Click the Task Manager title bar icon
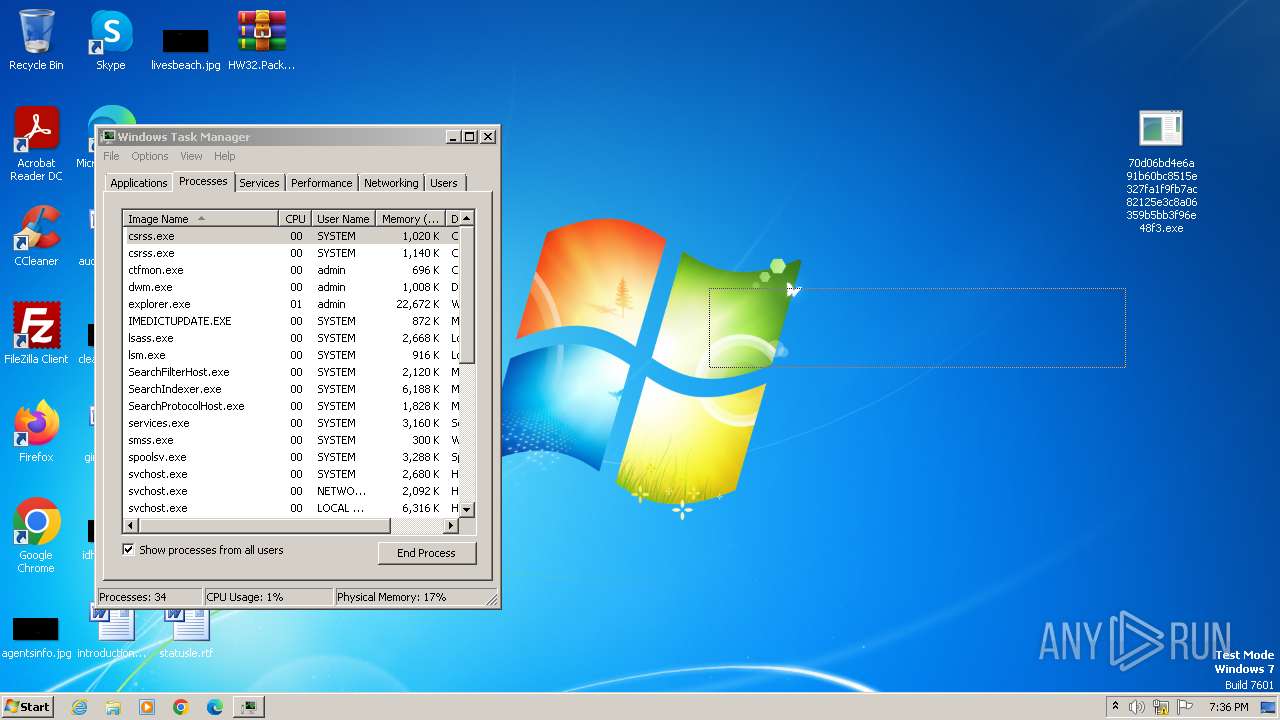1280x720 pixels. click(108, 137)
